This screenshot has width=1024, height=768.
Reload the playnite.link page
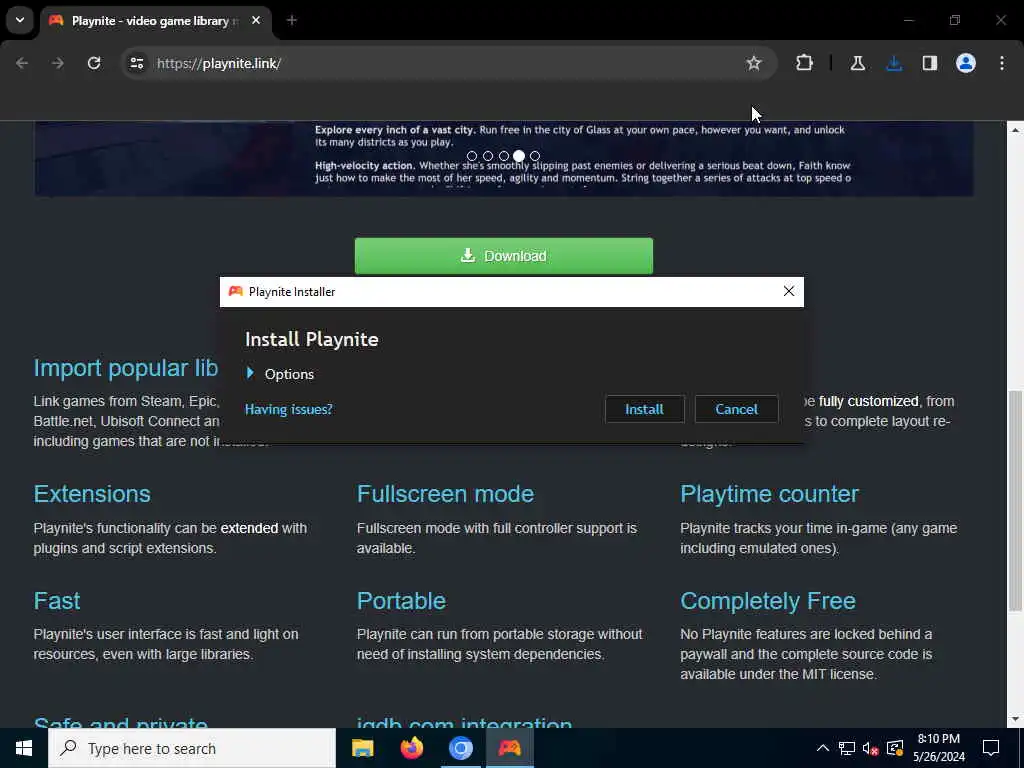94,63
